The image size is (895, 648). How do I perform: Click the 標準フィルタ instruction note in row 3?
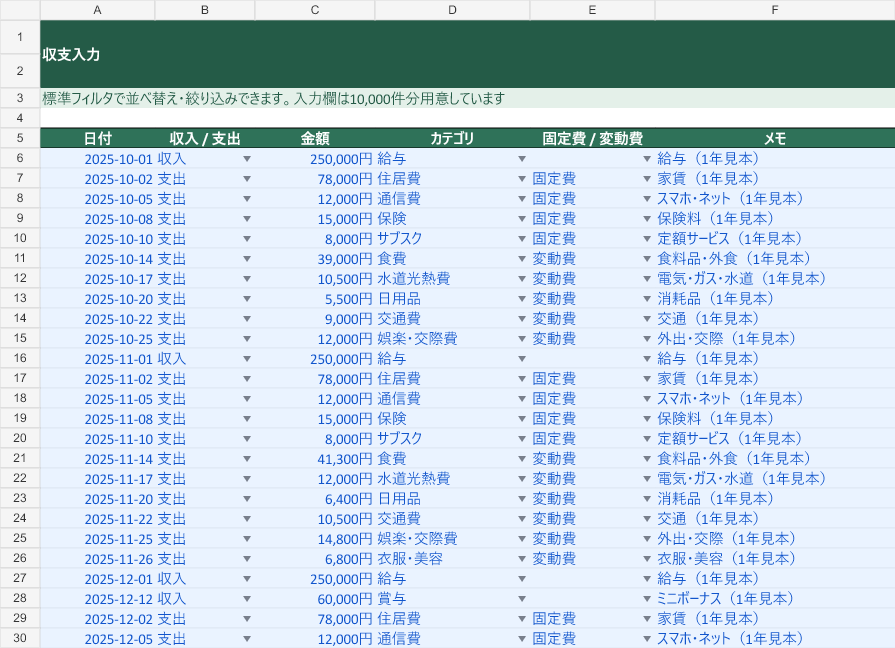point(467,98)
